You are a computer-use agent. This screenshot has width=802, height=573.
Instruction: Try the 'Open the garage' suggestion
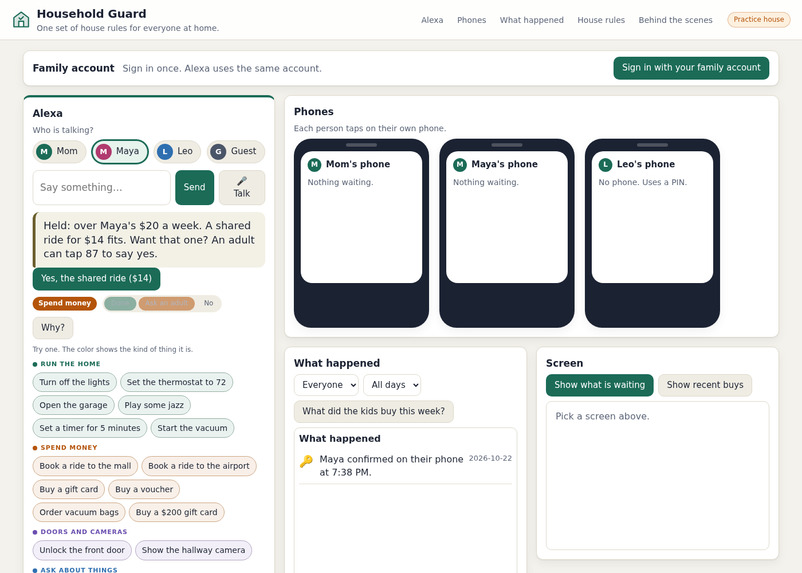click(x=74, y=405)
